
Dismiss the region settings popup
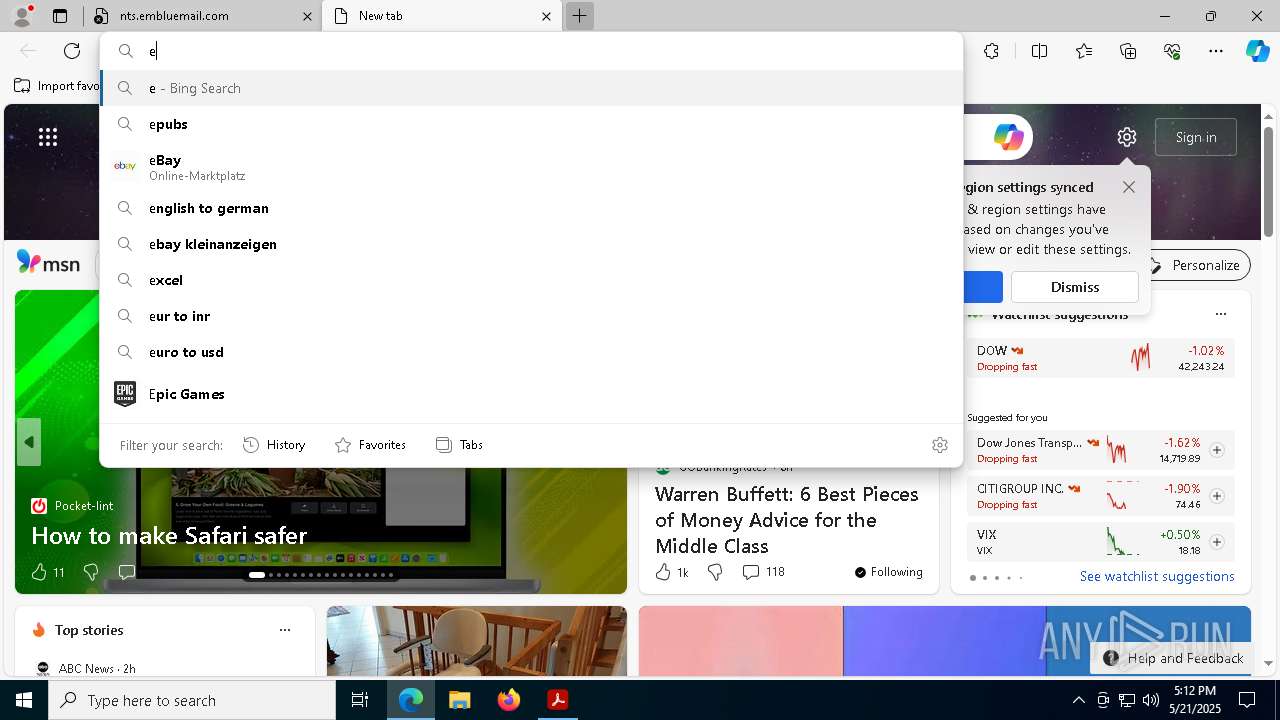[1075, 287]
